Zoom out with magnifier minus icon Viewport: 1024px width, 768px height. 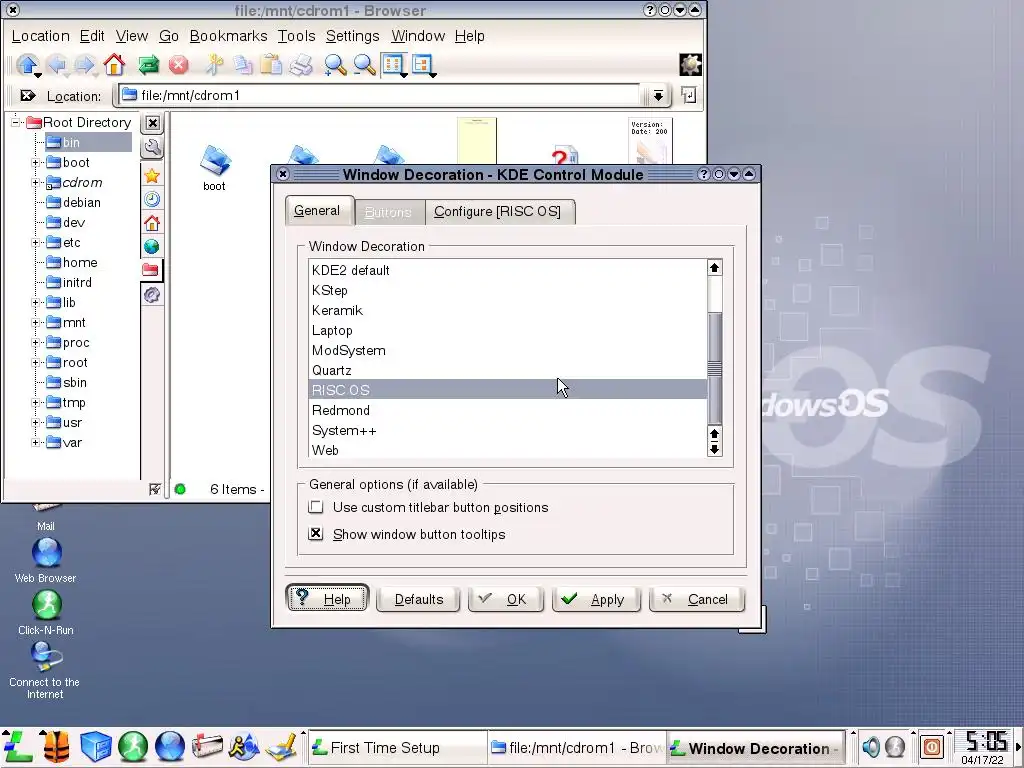point(364,65)
